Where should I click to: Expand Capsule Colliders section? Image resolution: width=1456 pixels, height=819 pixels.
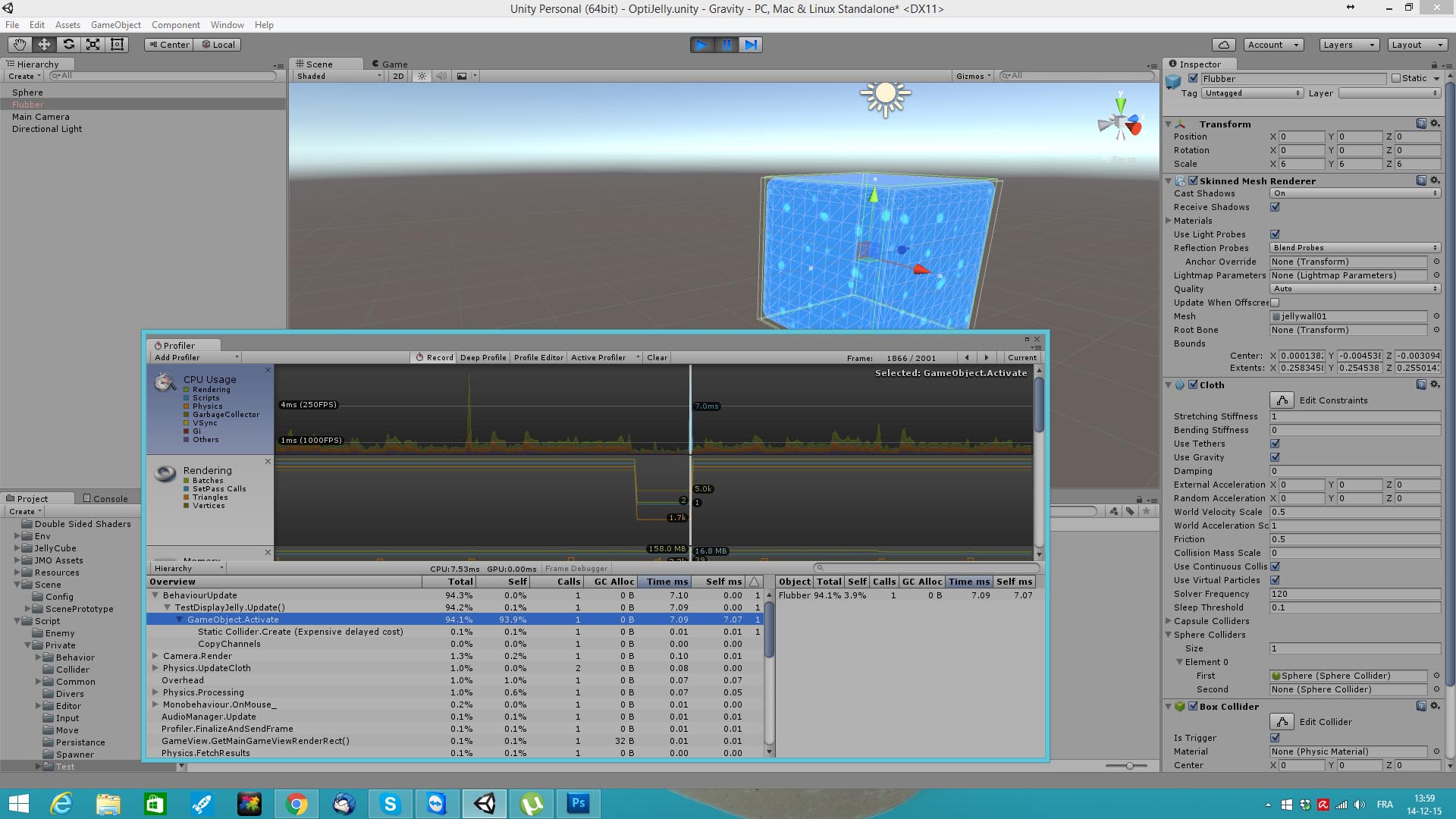coord(1169,621)
